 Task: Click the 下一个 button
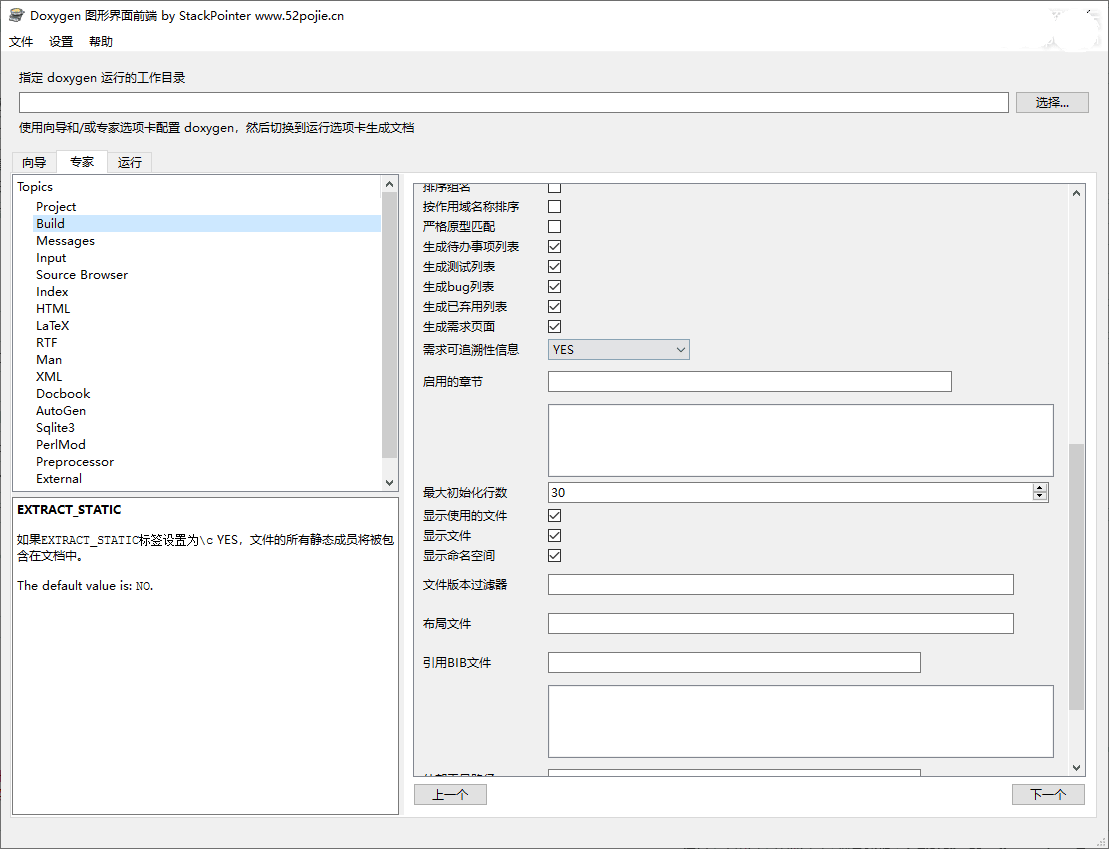pos(1047,795)
